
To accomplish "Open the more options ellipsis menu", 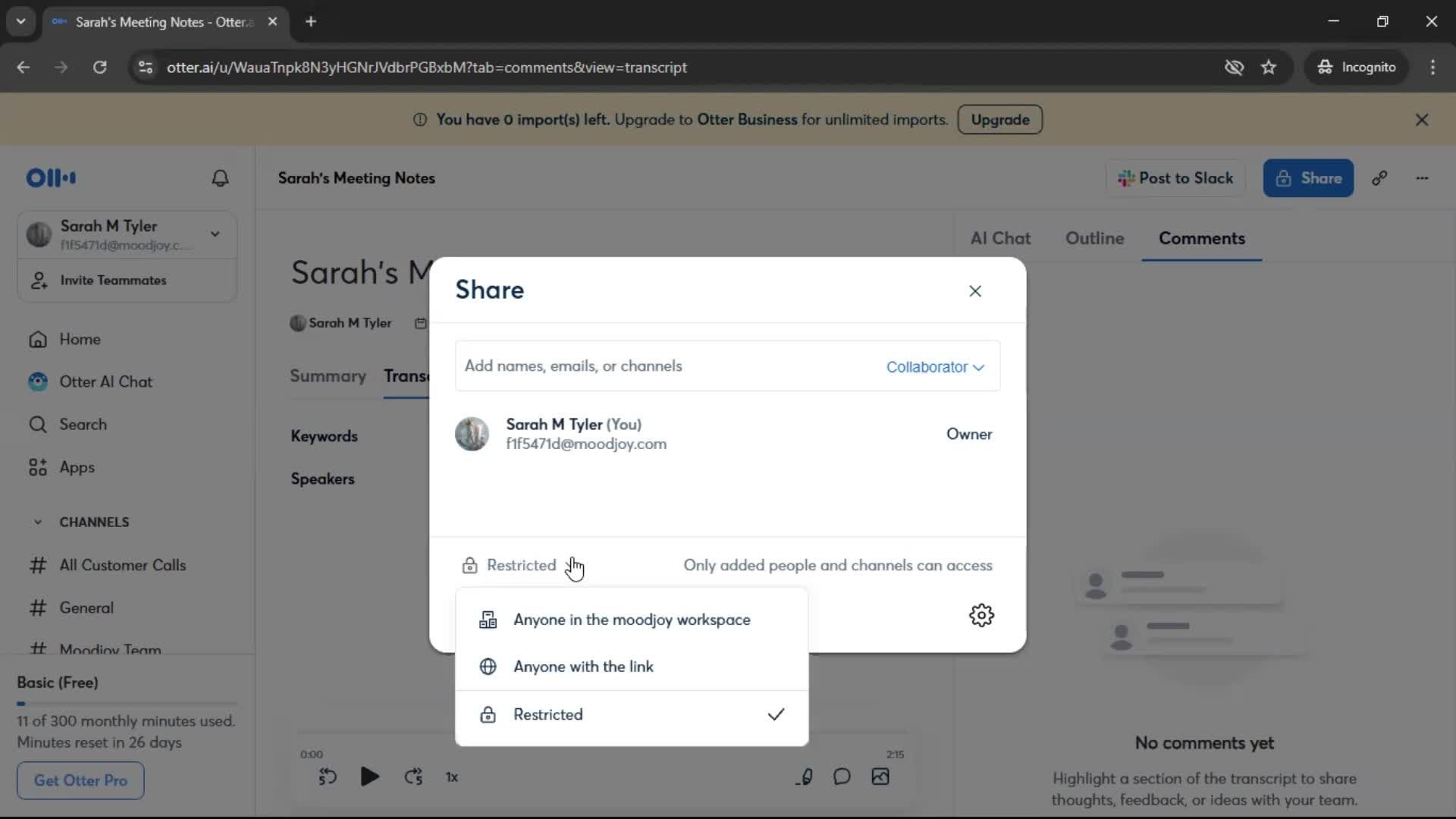I will tap(1422, 178).
